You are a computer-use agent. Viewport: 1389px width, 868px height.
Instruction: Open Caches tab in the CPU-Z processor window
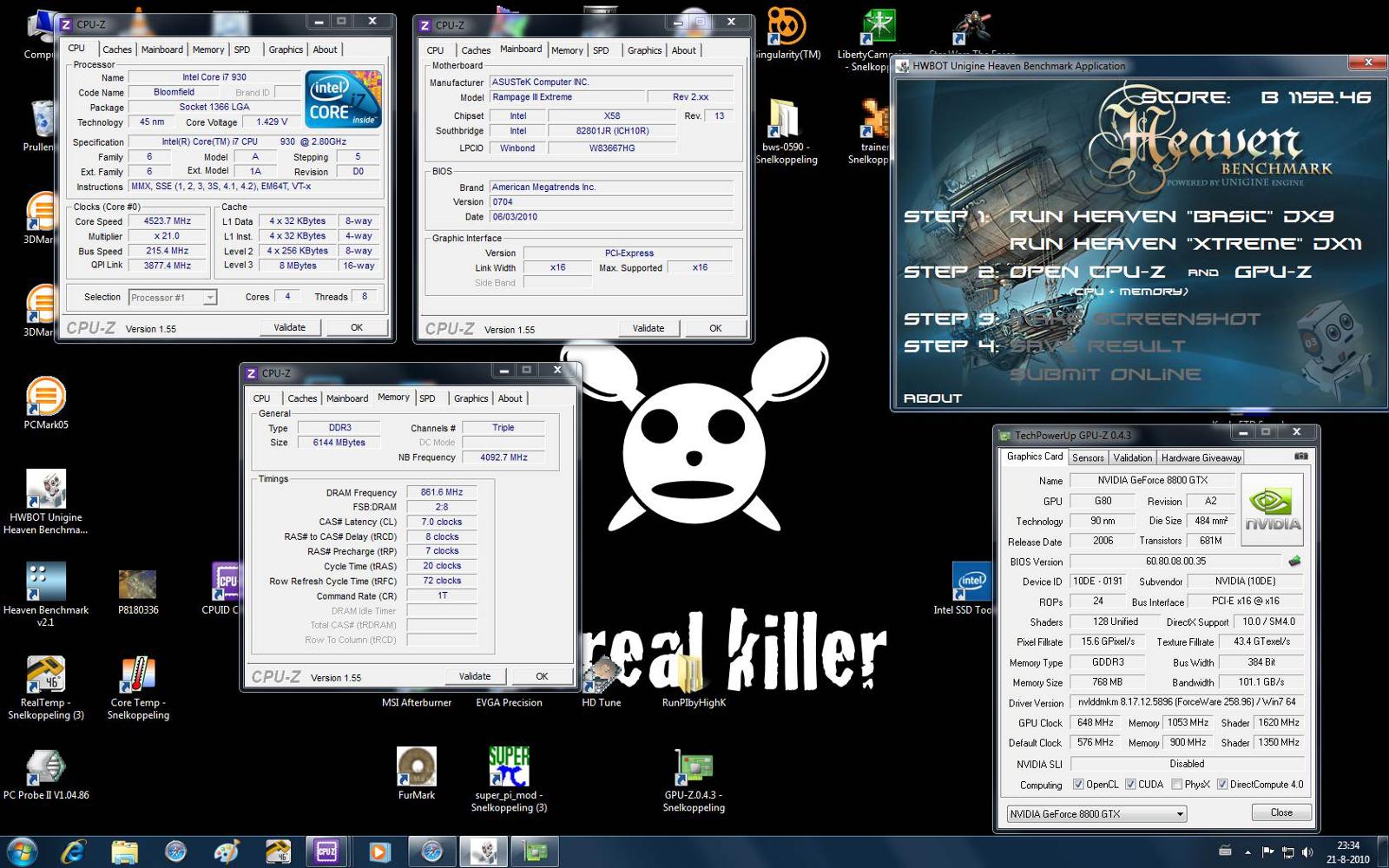[x=117, y=49]
